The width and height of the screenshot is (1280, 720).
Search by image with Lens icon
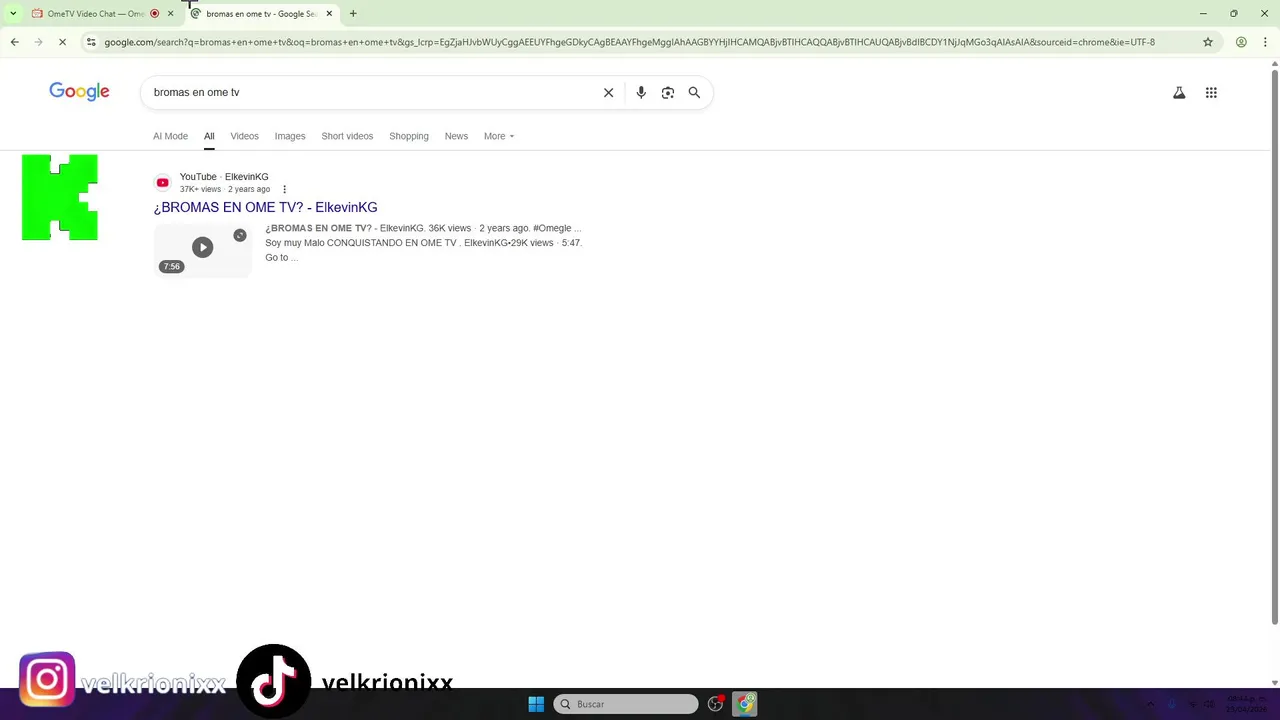[668, 92]
